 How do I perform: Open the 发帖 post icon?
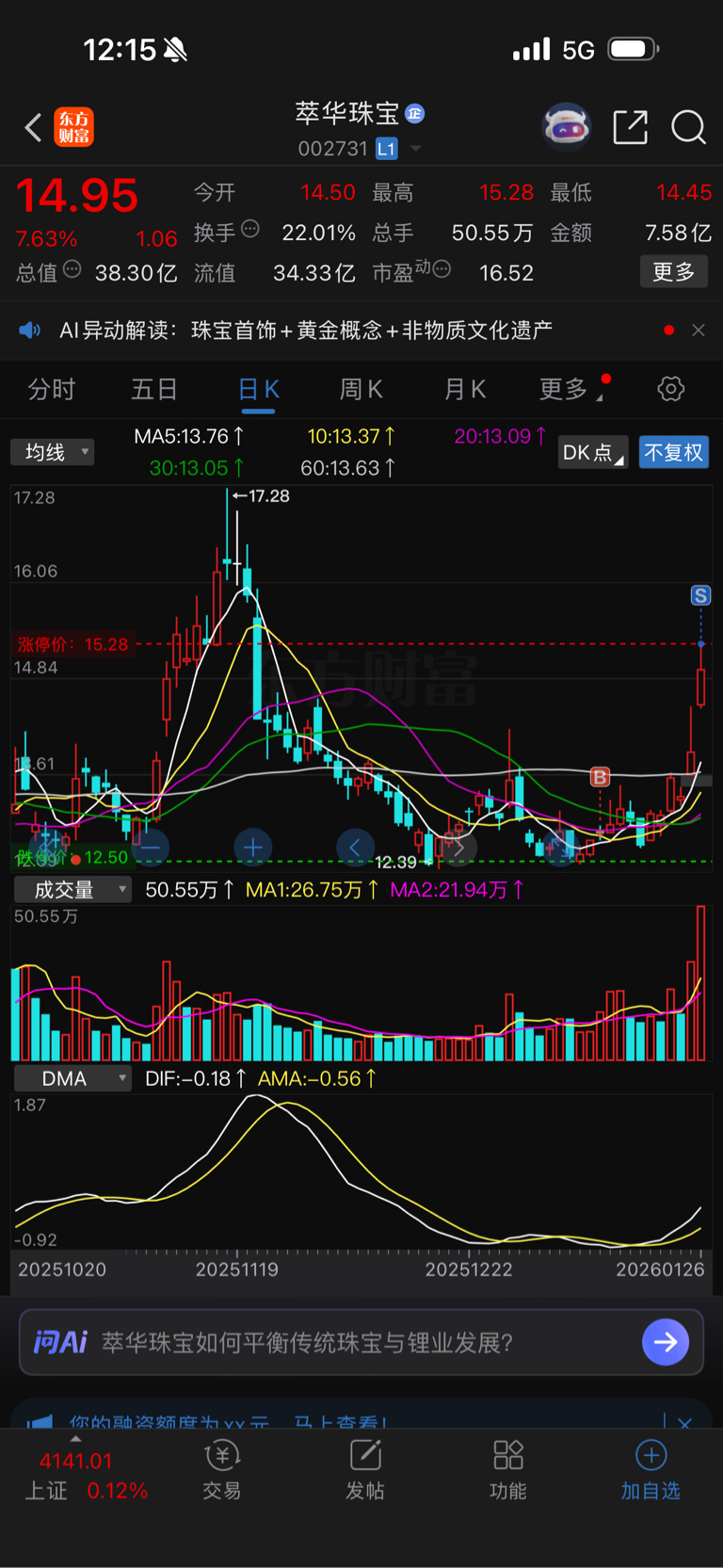click(365, 1470)
